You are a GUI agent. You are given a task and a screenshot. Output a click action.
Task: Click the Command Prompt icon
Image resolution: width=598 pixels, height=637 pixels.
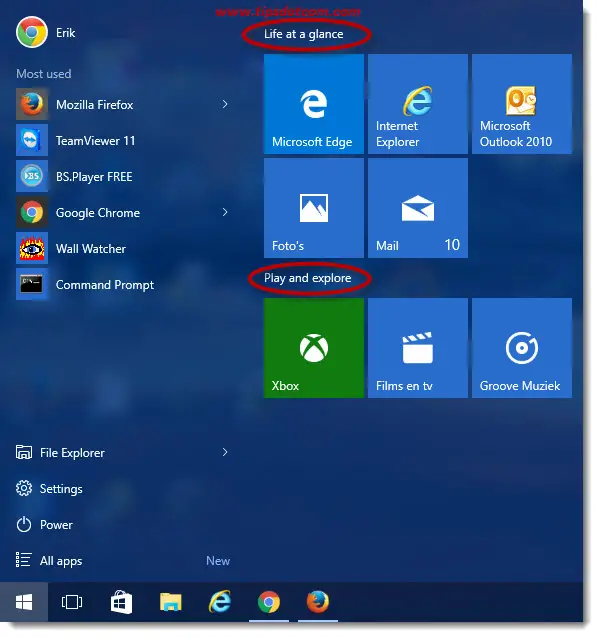[x=32, y=284]
